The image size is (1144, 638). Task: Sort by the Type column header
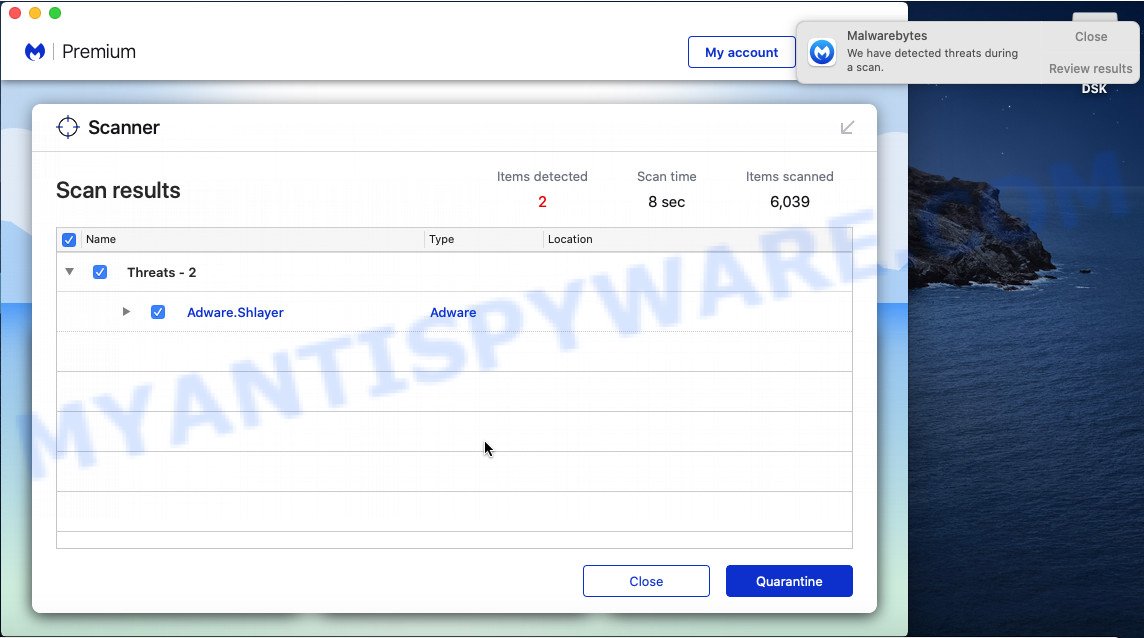click(441, 239)
